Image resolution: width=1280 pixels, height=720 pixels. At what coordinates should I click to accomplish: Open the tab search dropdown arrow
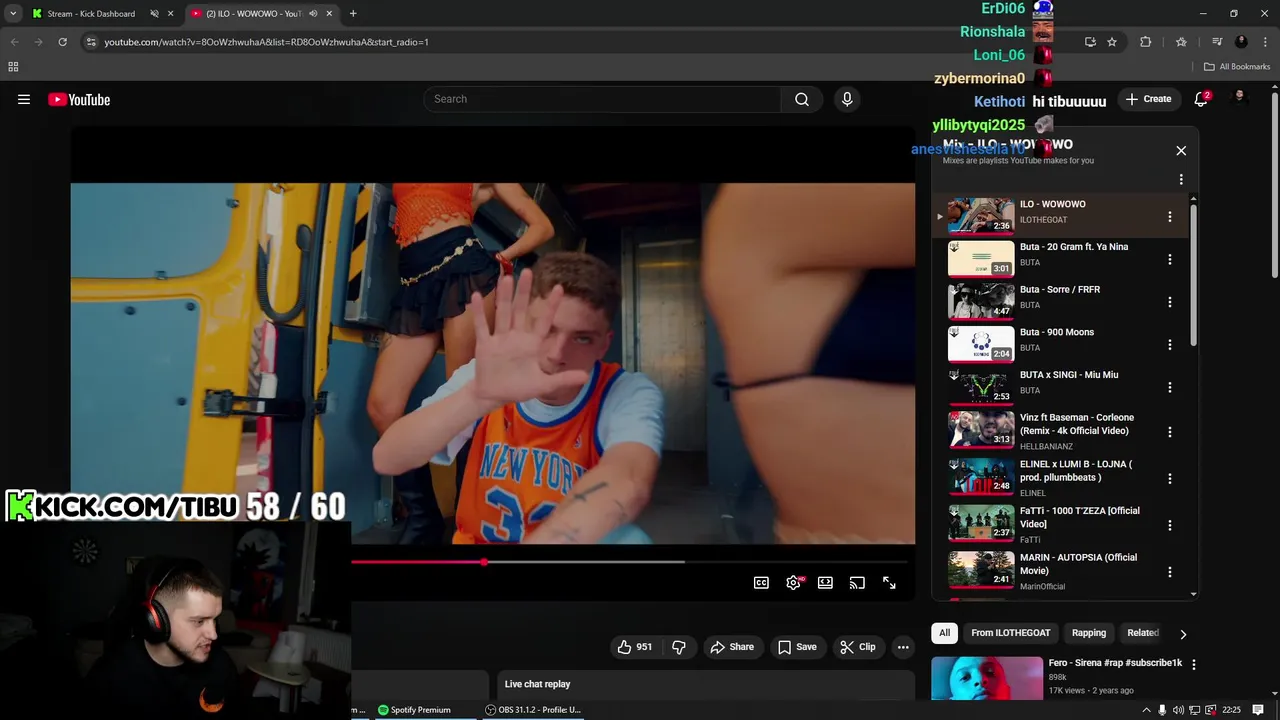(x=12, y=14)
